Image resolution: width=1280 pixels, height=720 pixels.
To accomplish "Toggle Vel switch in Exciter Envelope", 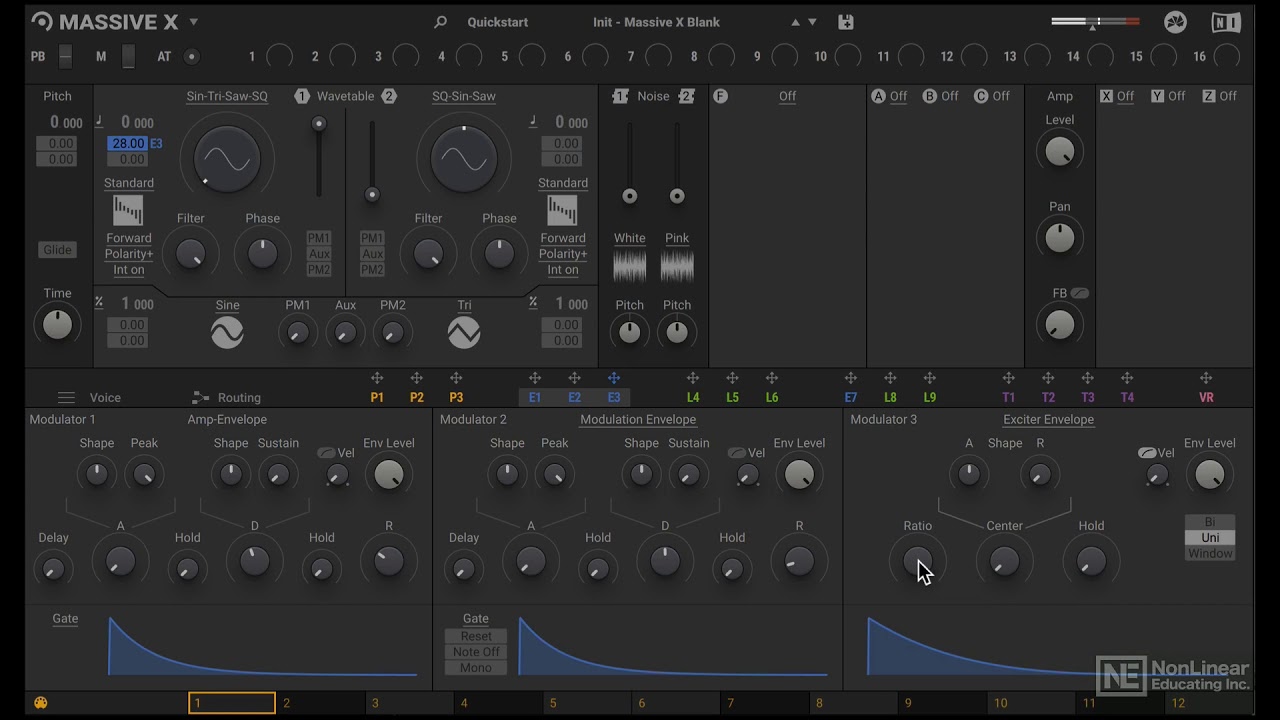I will pyautogui.click(x=1147, y=453).
